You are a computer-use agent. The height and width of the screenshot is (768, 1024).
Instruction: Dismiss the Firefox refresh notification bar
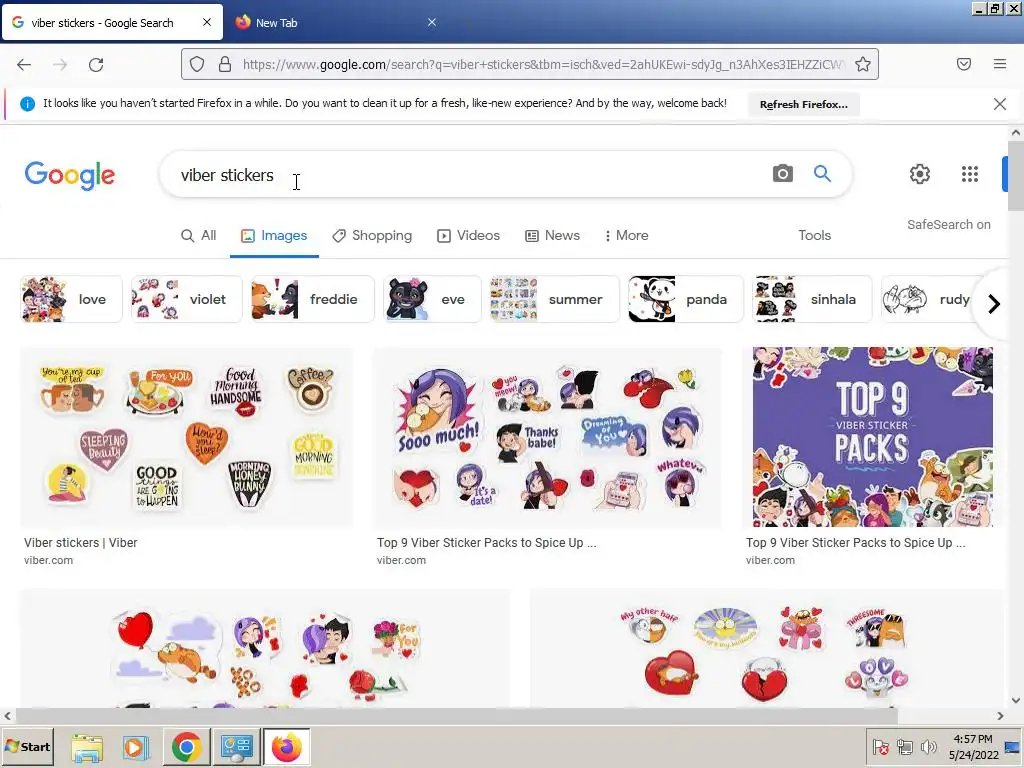1000,104
